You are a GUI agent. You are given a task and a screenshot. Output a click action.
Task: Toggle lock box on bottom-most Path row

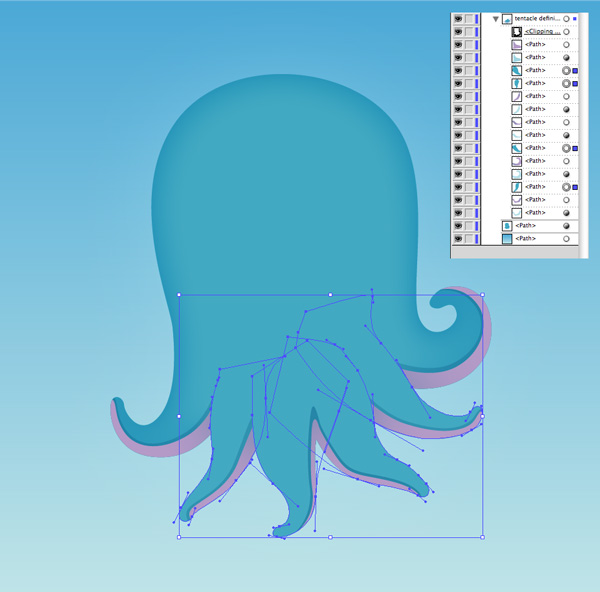469,239
